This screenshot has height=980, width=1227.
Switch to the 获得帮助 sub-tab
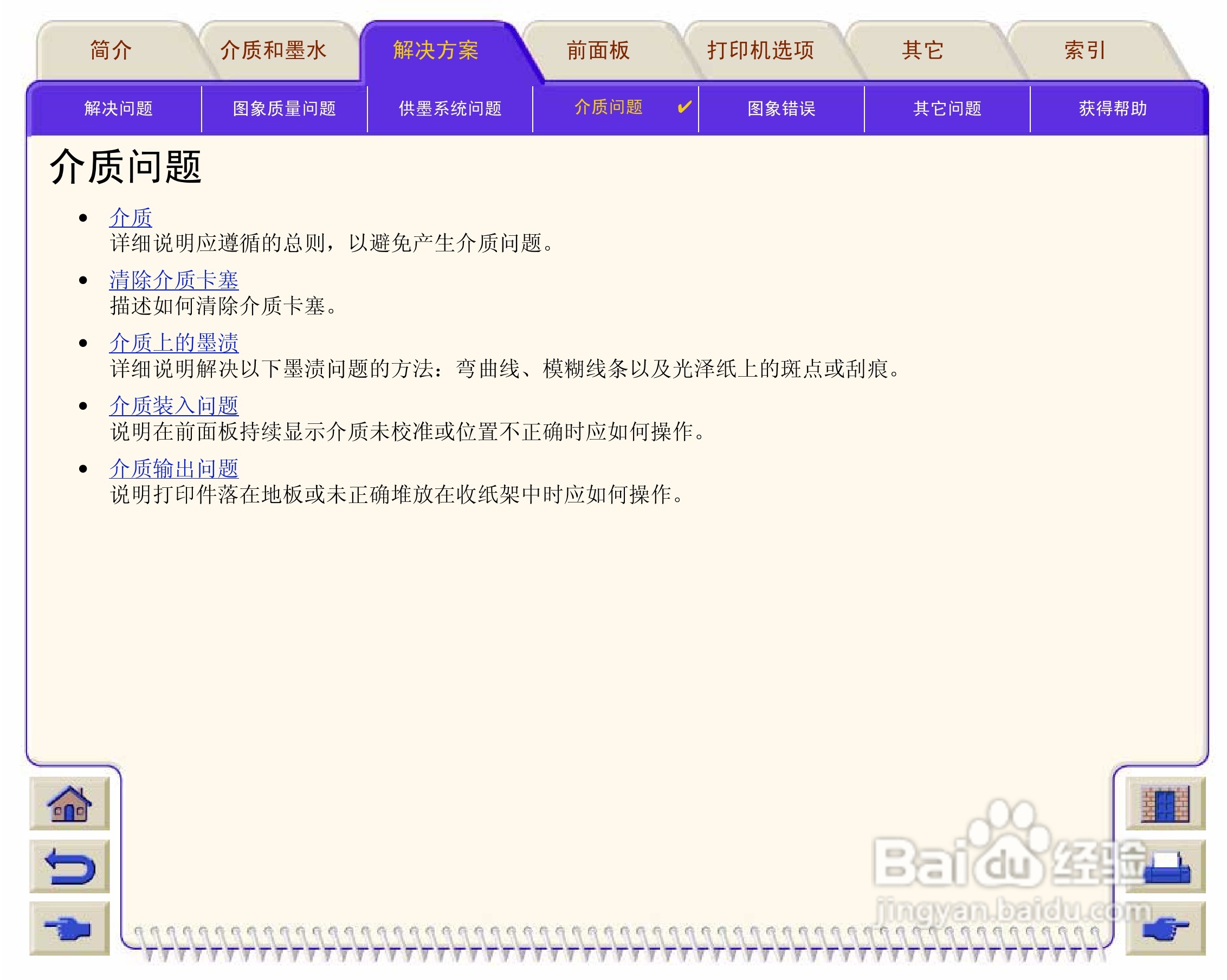tap(1113, 108)
